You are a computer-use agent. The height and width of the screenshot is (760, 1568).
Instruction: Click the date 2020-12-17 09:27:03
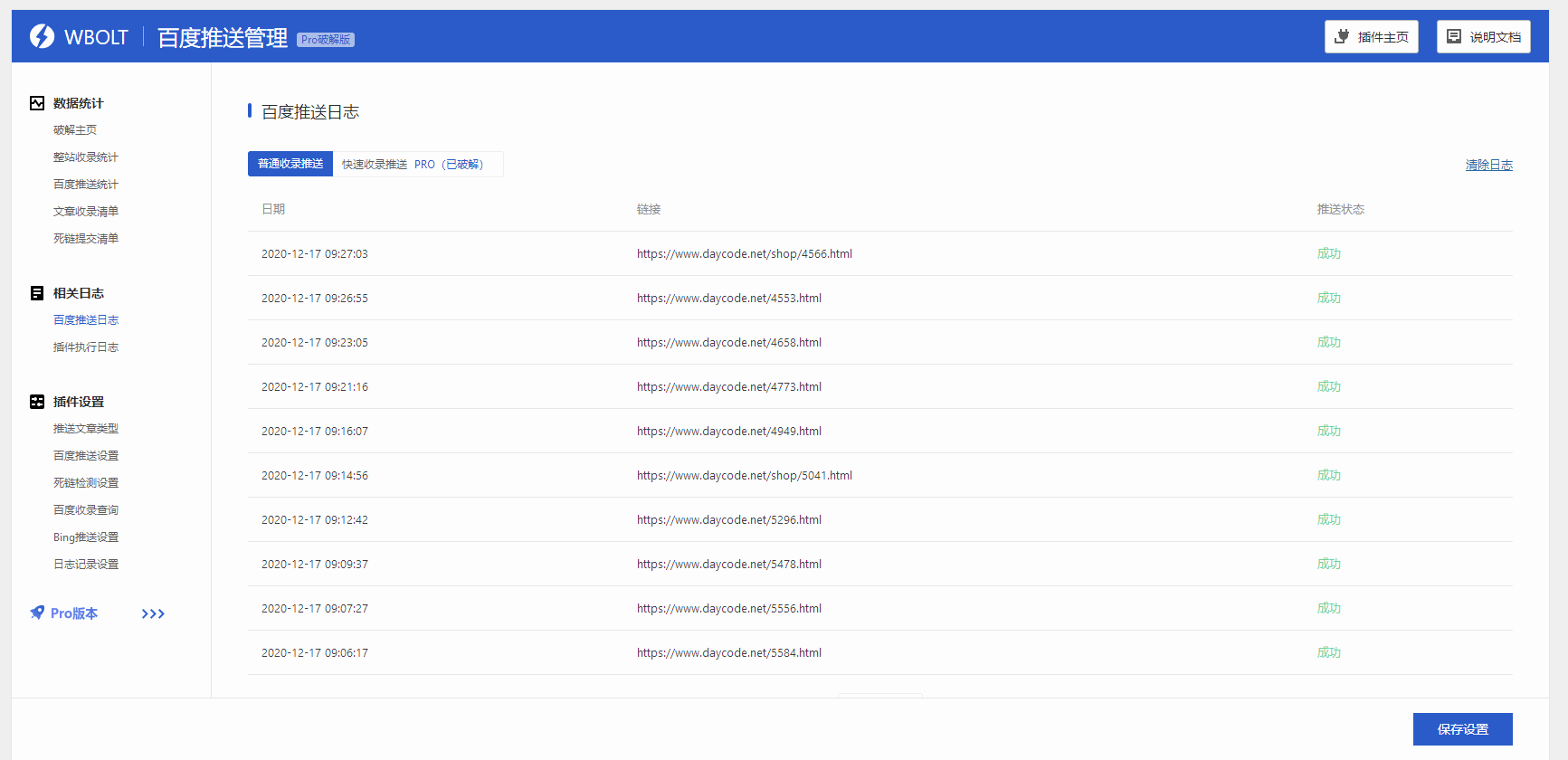(315, 254)
